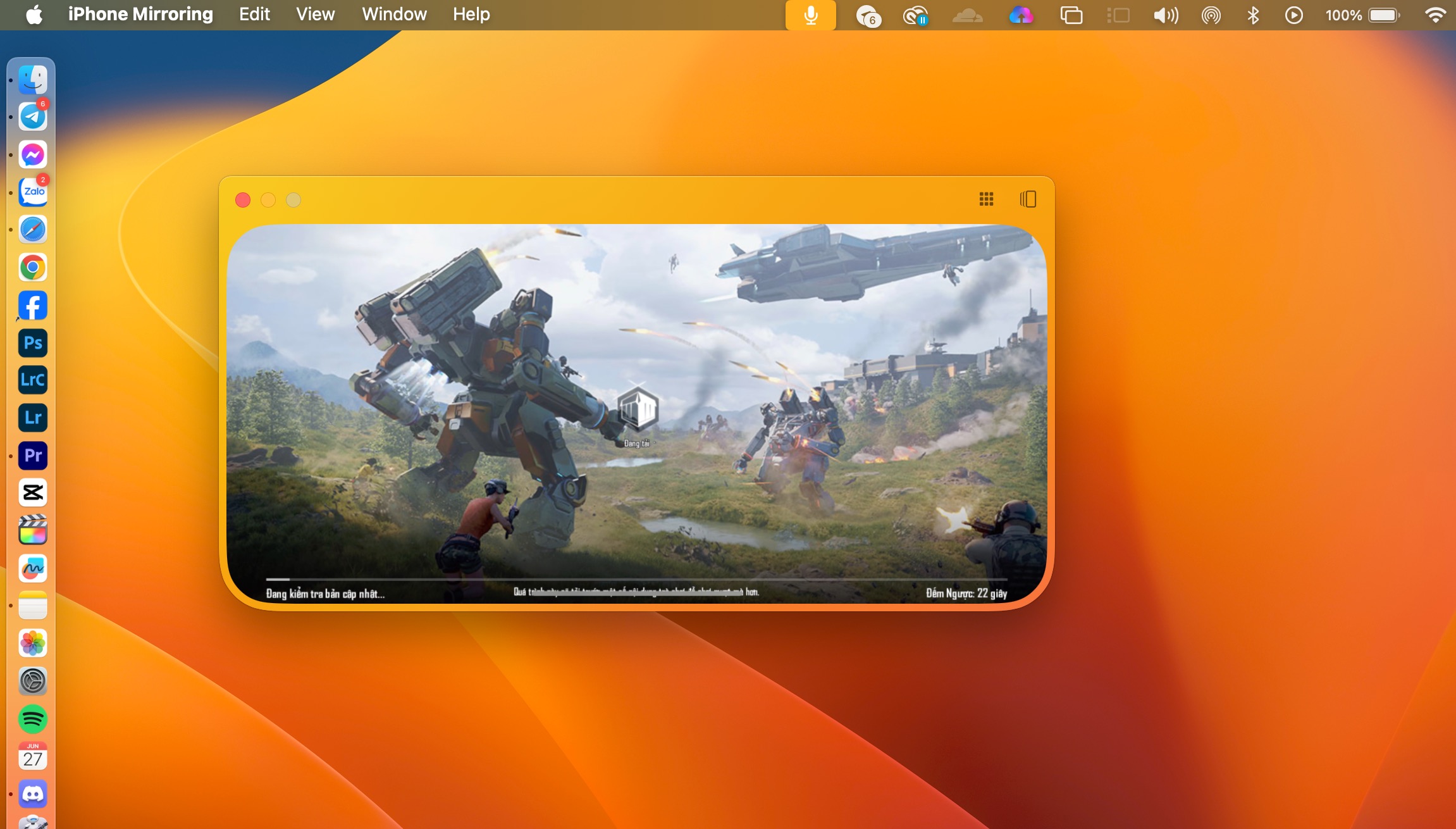Open Lightroom Classic dock icon
Screen dimensions: 1456x829
tap(33, 380)
